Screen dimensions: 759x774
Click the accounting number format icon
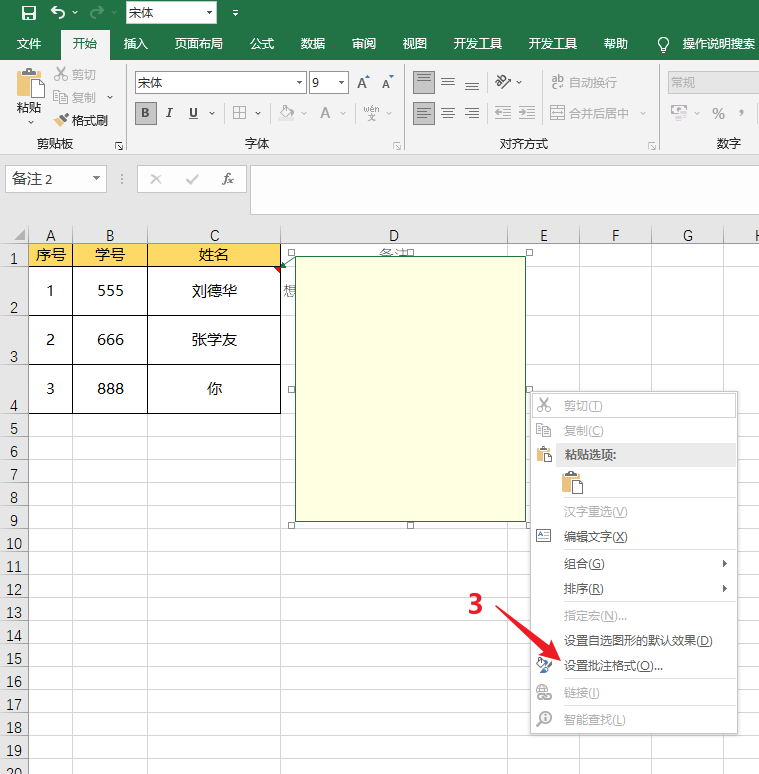(679, 113)
